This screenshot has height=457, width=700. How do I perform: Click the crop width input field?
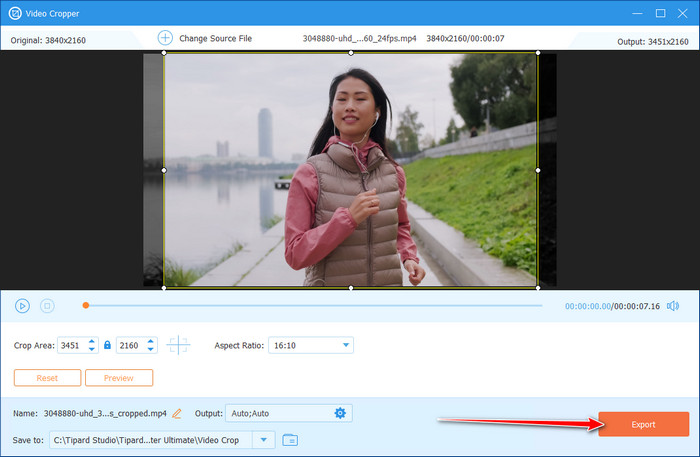tap(73, 345)
